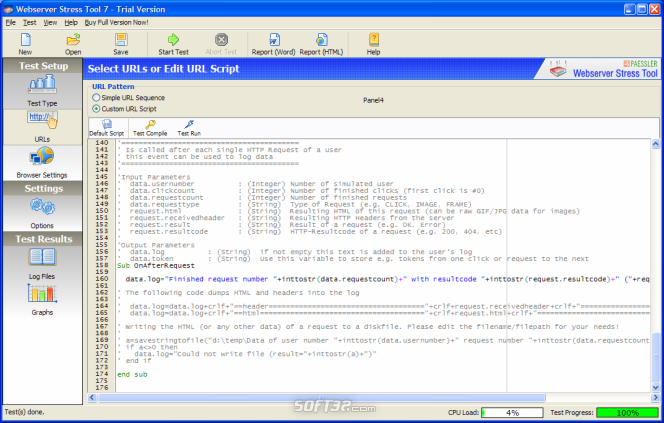Click the Settings section header
This screenshot has height=423, width=664.
click(43, 188)
